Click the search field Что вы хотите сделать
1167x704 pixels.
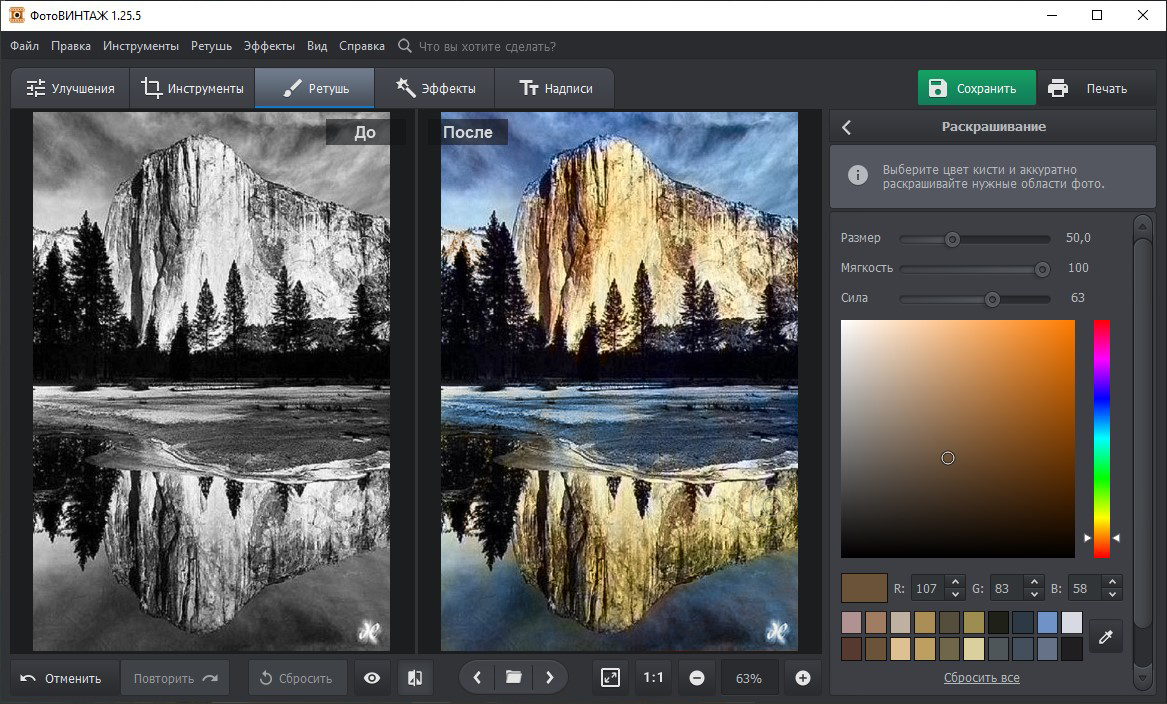[487, 46]
